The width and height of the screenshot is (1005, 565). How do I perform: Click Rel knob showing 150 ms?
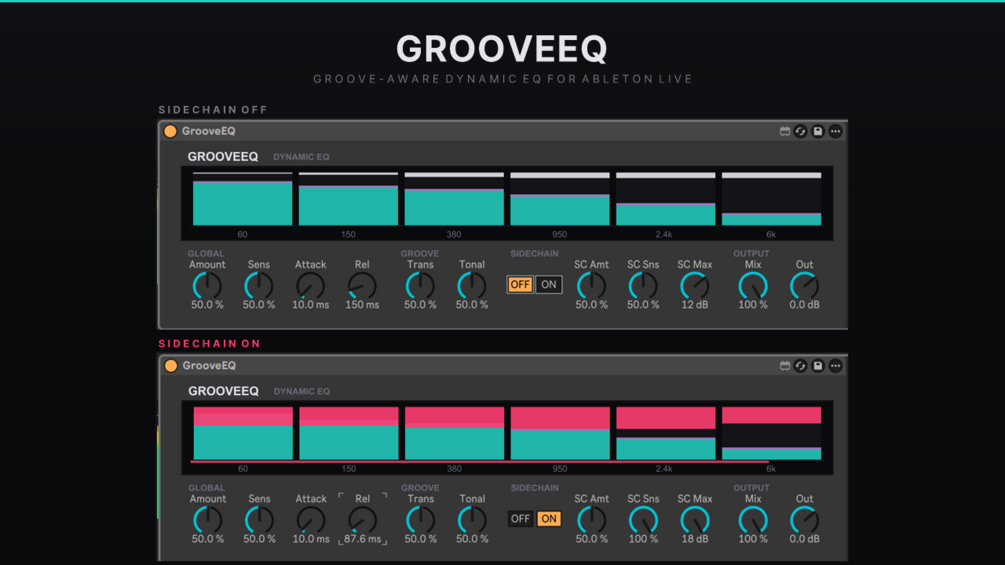point(362,286)
